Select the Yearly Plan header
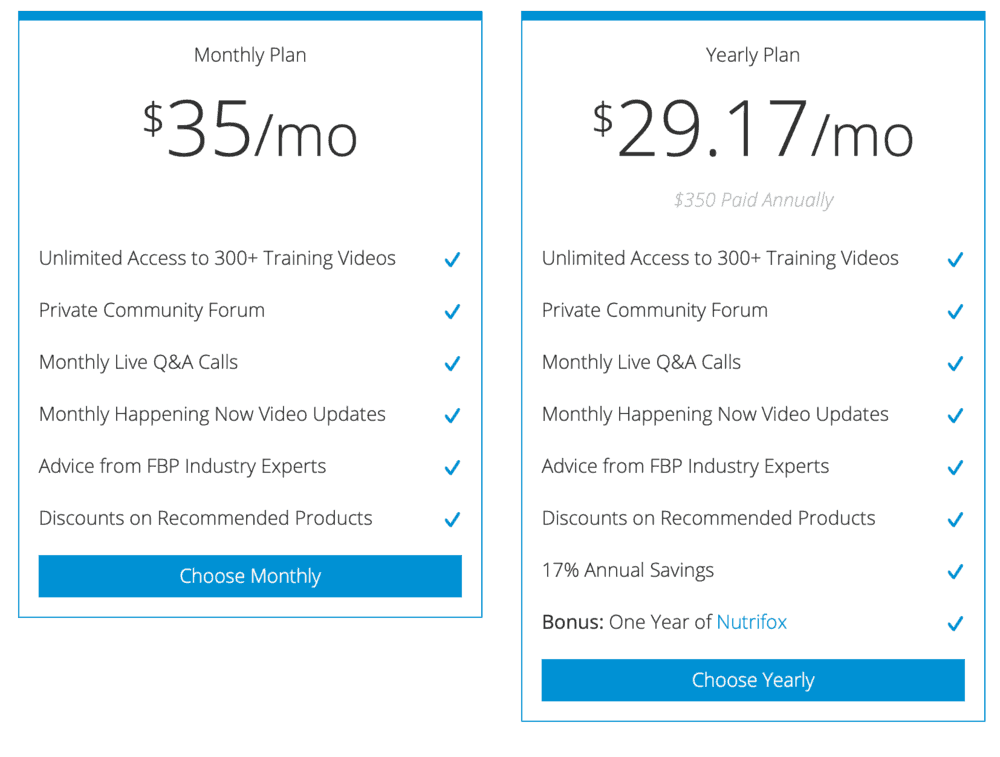Screen dimensions: 1000x757 [x=753, y=55]
